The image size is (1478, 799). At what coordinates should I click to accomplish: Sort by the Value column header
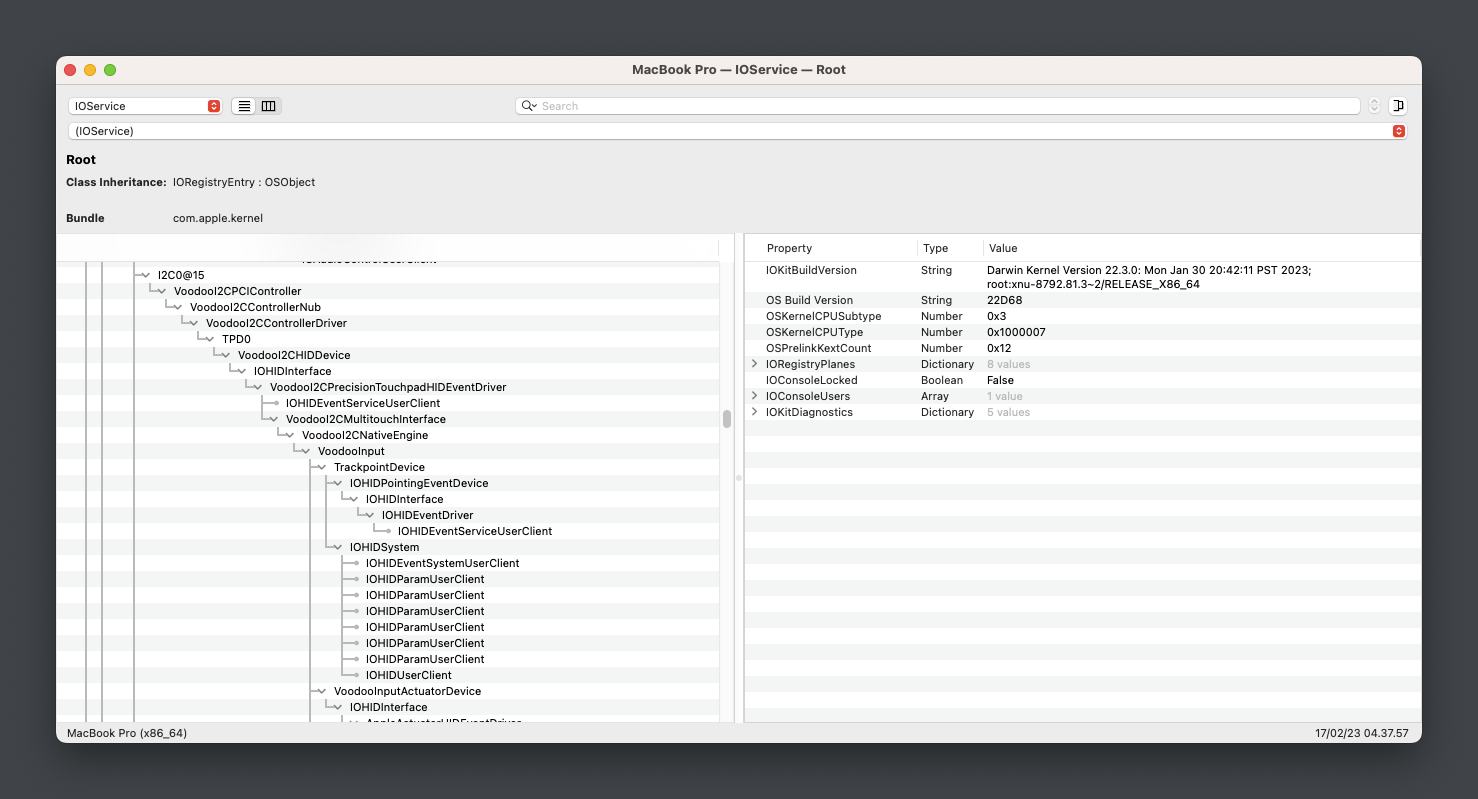[x=1201, y=248]
